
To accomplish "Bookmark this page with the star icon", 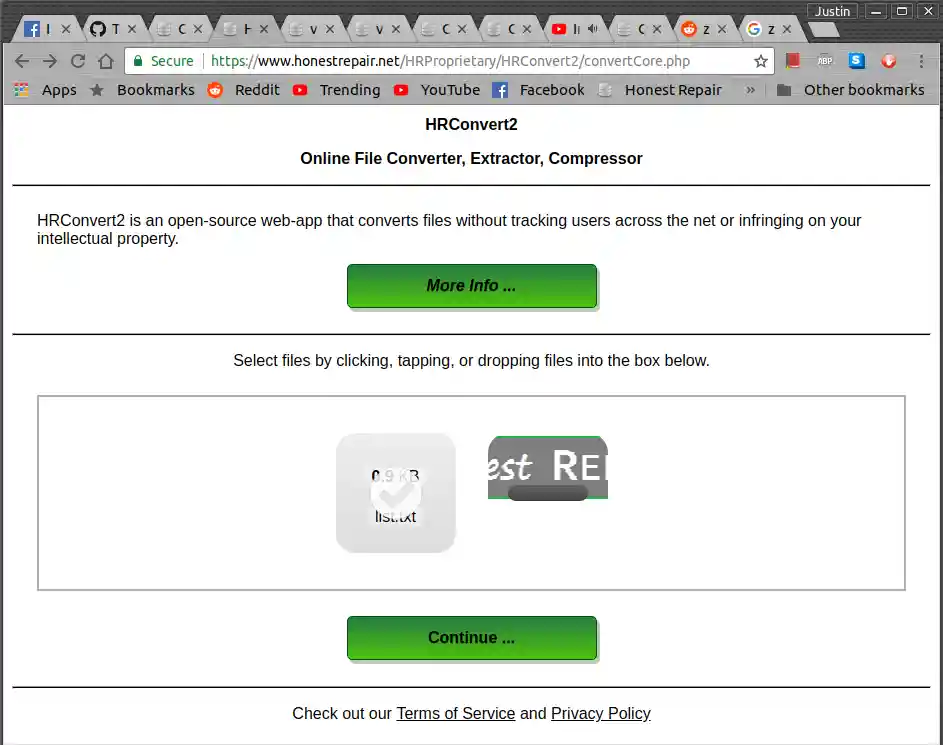I will pyautogui.click(x=761, y=60).
